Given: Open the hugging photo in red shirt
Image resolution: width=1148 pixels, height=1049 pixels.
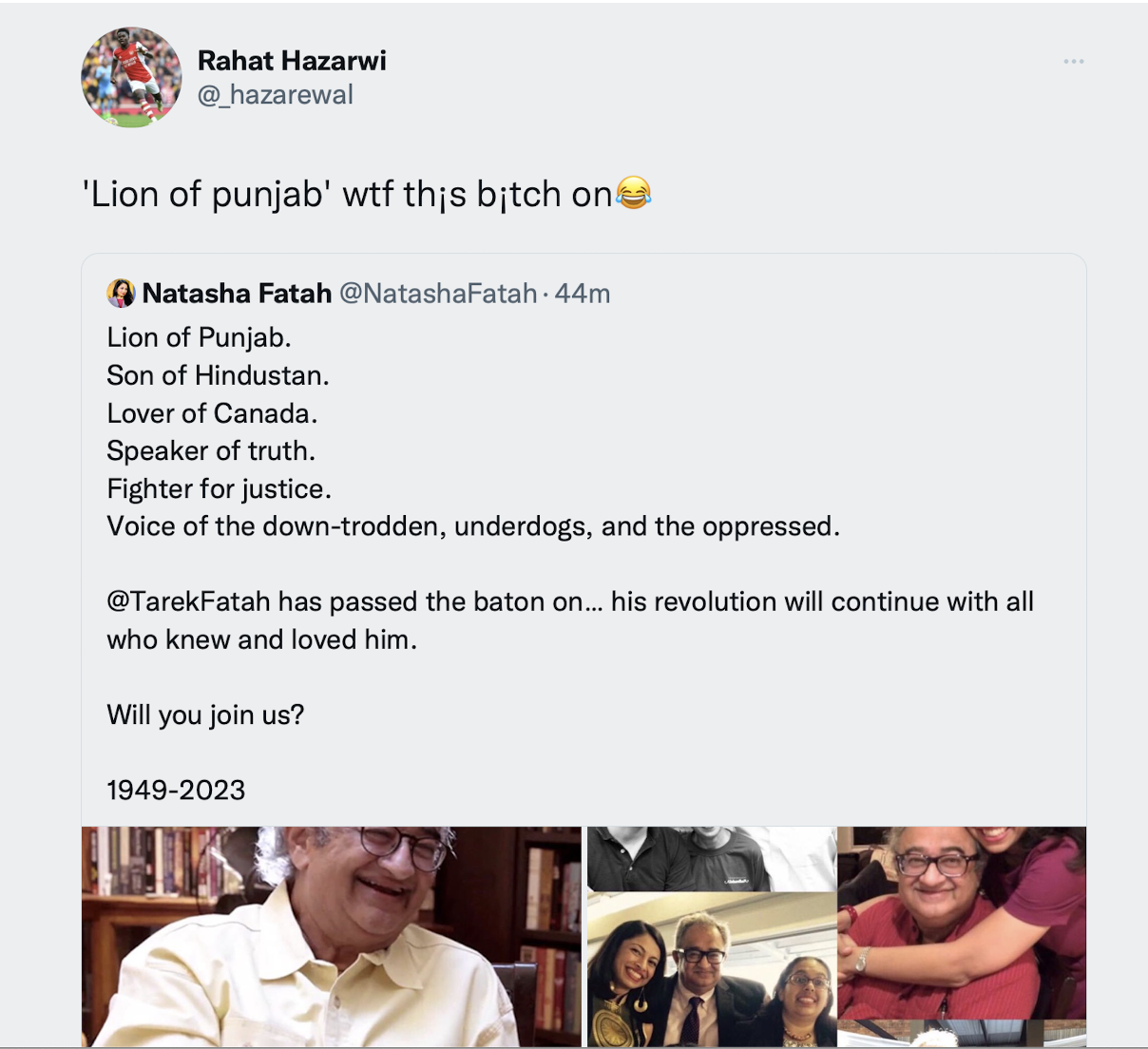Looking at the screenshot, I should tap(962, 922).
